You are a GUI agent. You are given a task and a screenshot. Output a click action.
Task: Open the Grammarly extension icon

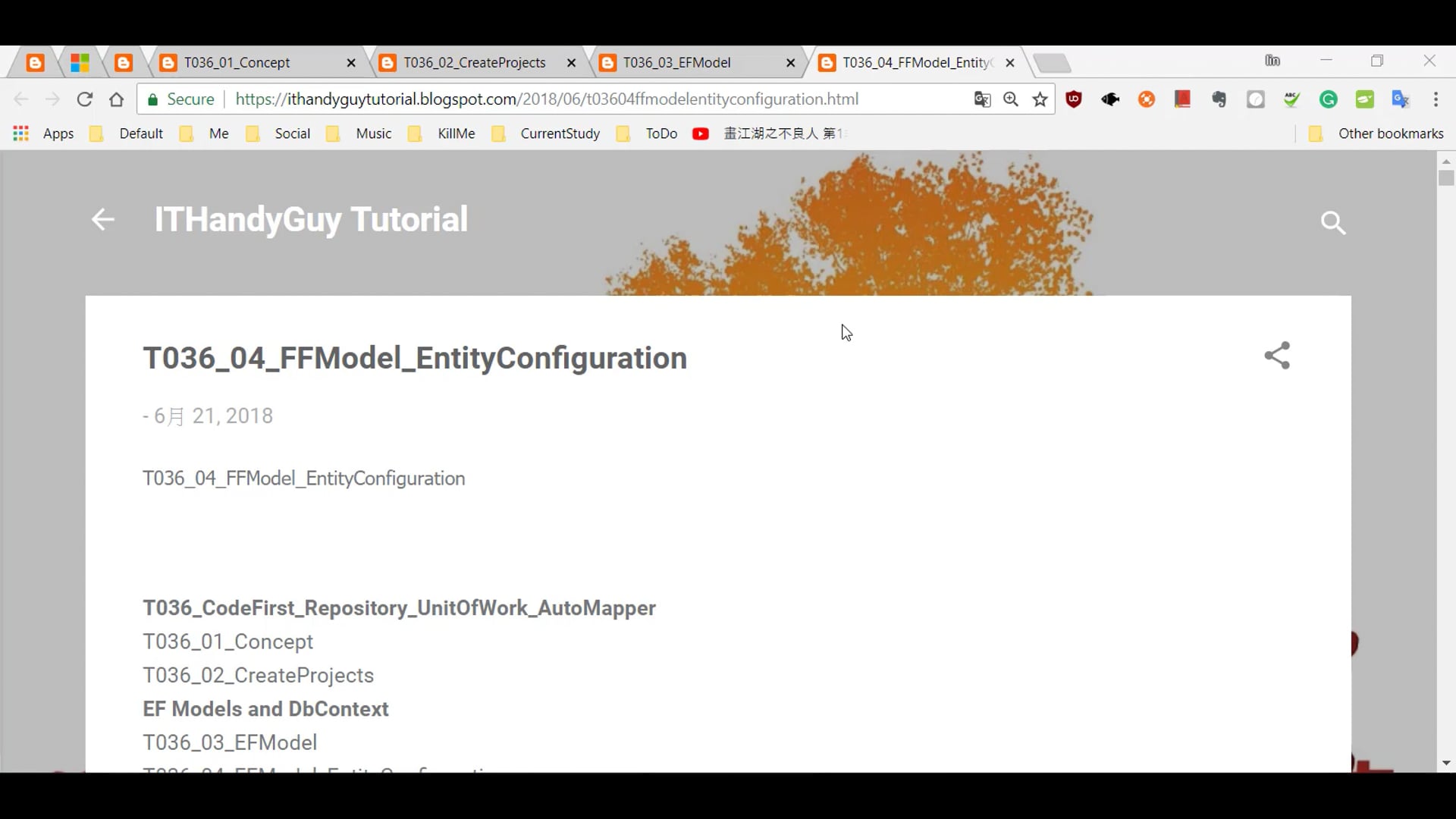1328,99
